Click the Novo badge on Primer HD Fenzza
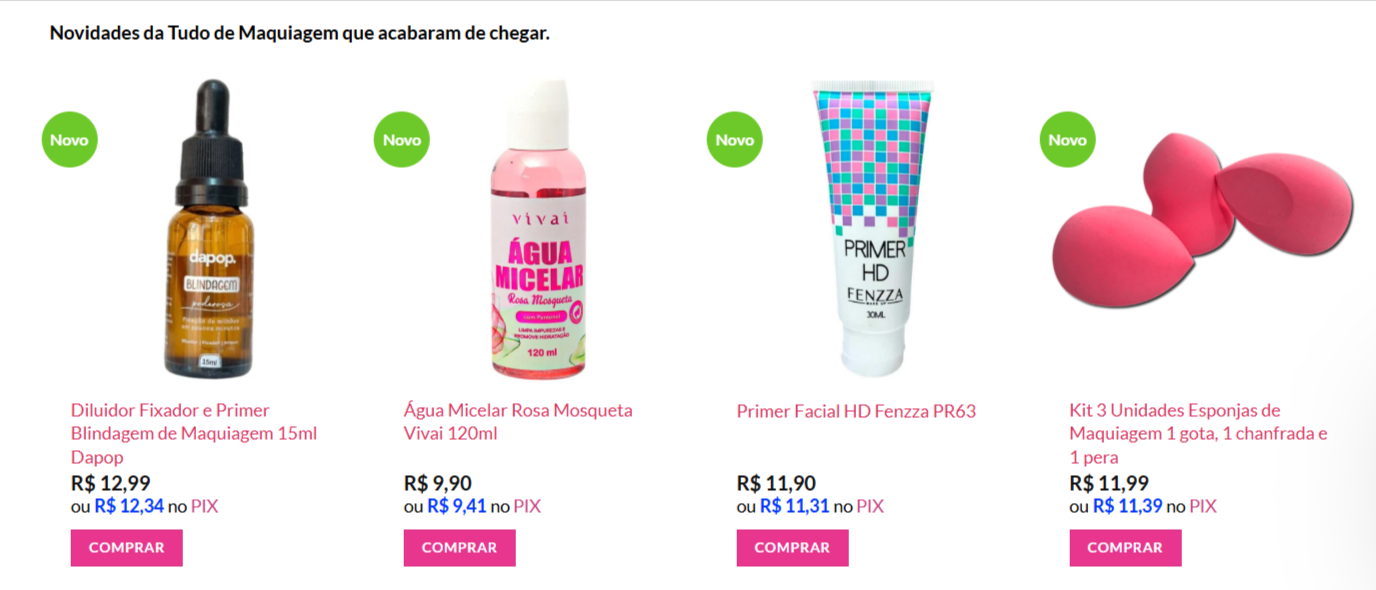 pyautogui.click(x=734, y=139)
